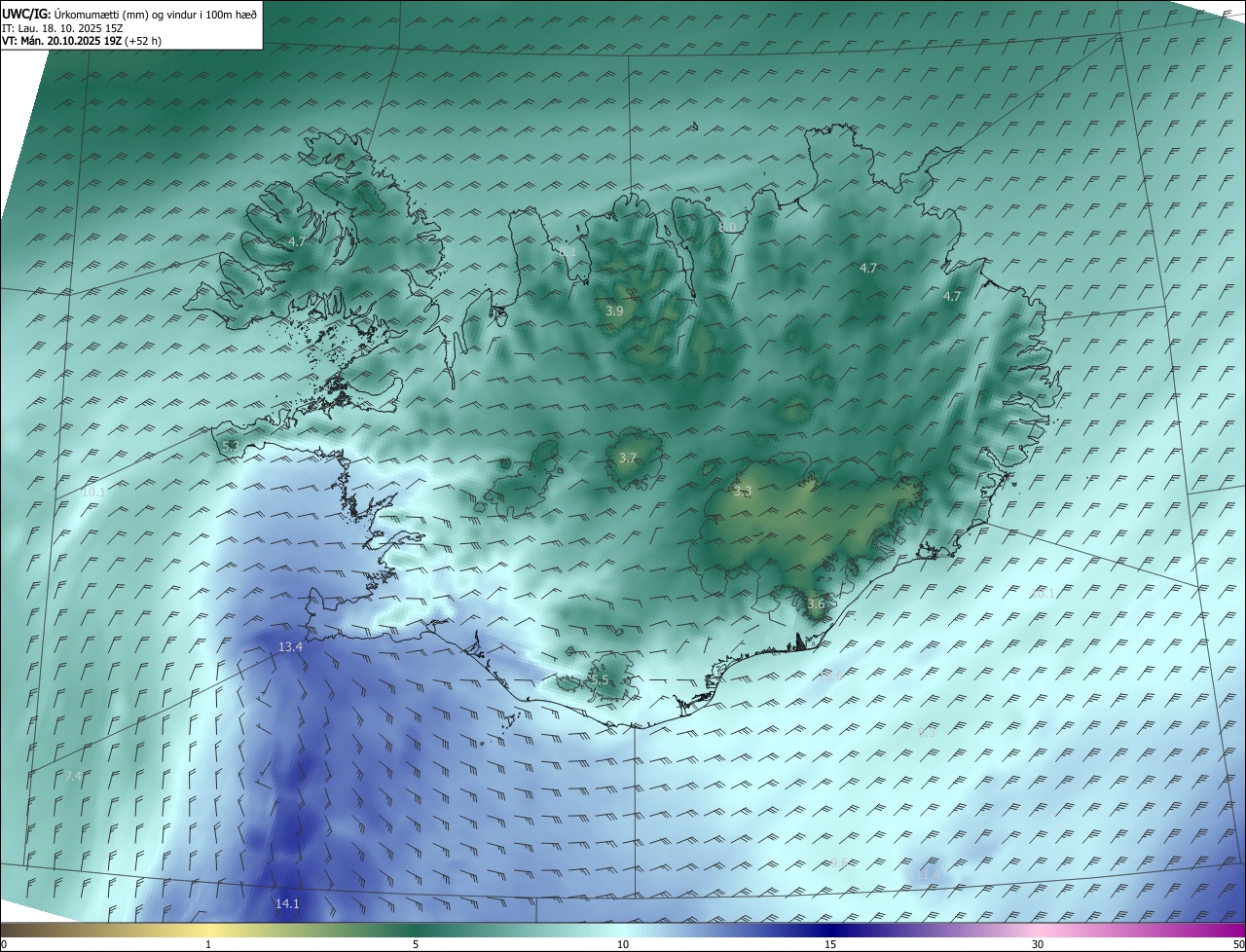This screenshot has height=952, width=1246.
Task: Click the 3.7 value label on the map
Action: pyautogui.click(x=628, y=458)
